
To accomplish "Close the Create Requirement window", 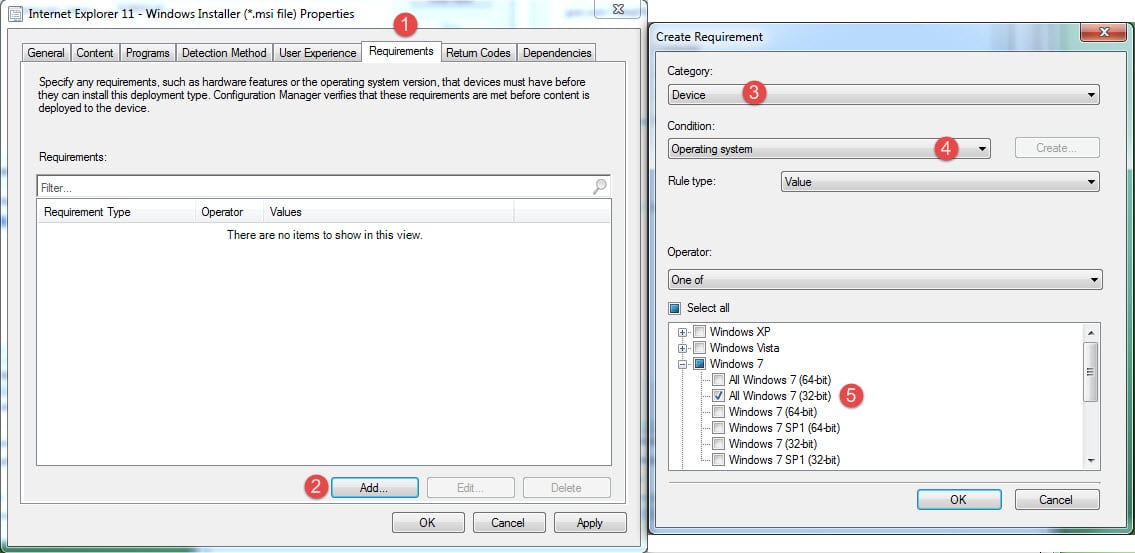I will (1103, 33).
